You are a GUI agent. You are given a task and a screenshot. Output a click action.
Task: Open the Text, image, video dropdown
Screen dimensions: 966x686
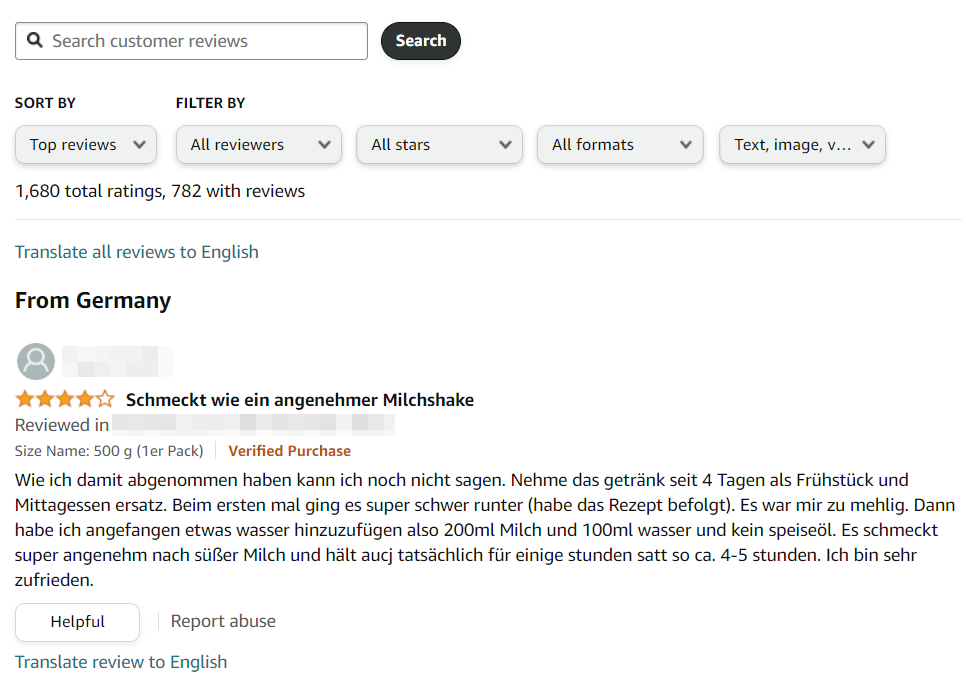pos(802,144)
